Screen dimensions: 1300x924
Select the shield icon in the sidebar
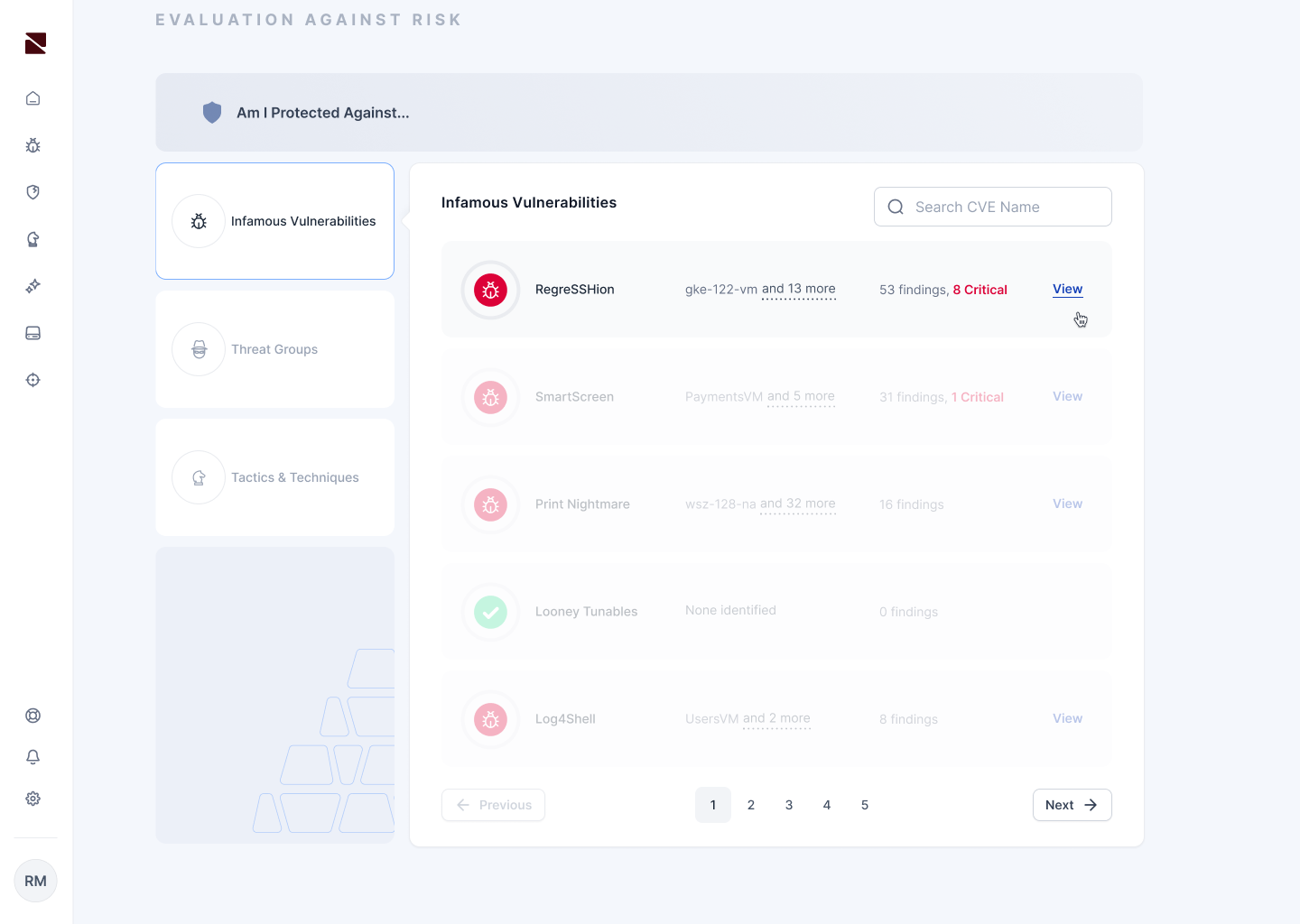pyautogui.click(x=33, y=192)
